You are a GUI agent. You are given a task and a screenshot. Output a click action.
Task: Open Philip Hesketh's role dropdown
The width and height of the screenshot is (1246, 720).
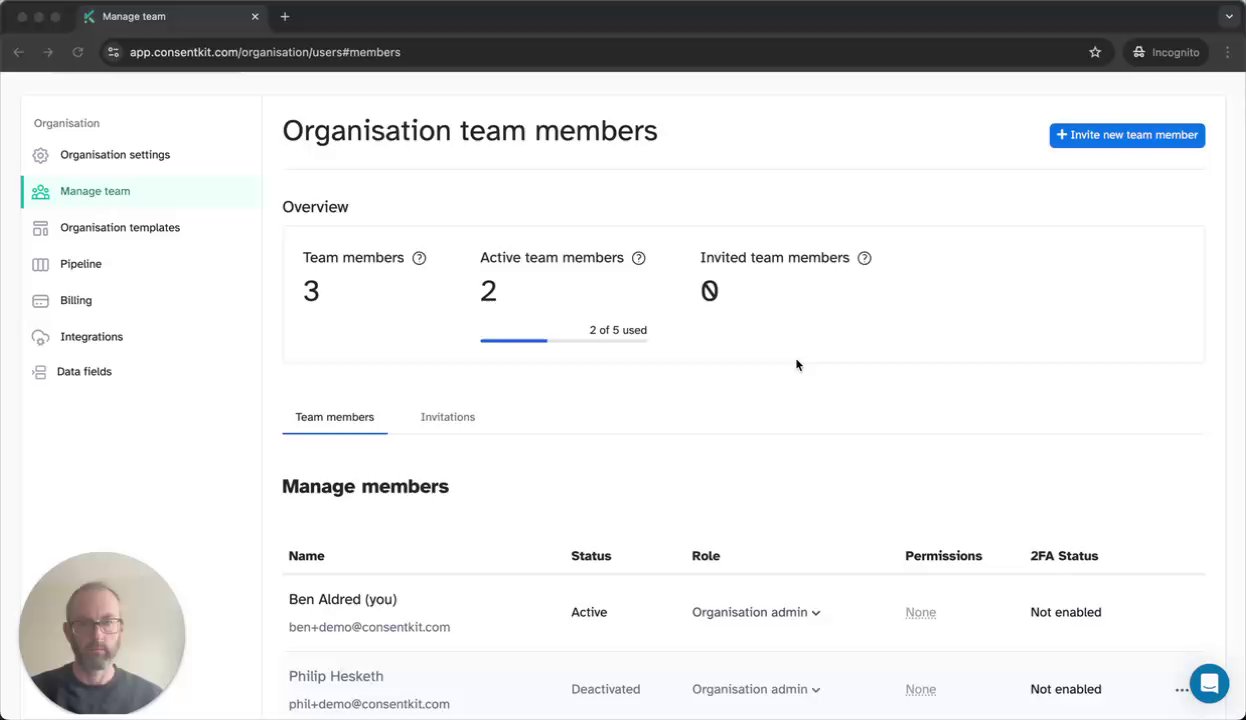756,689
